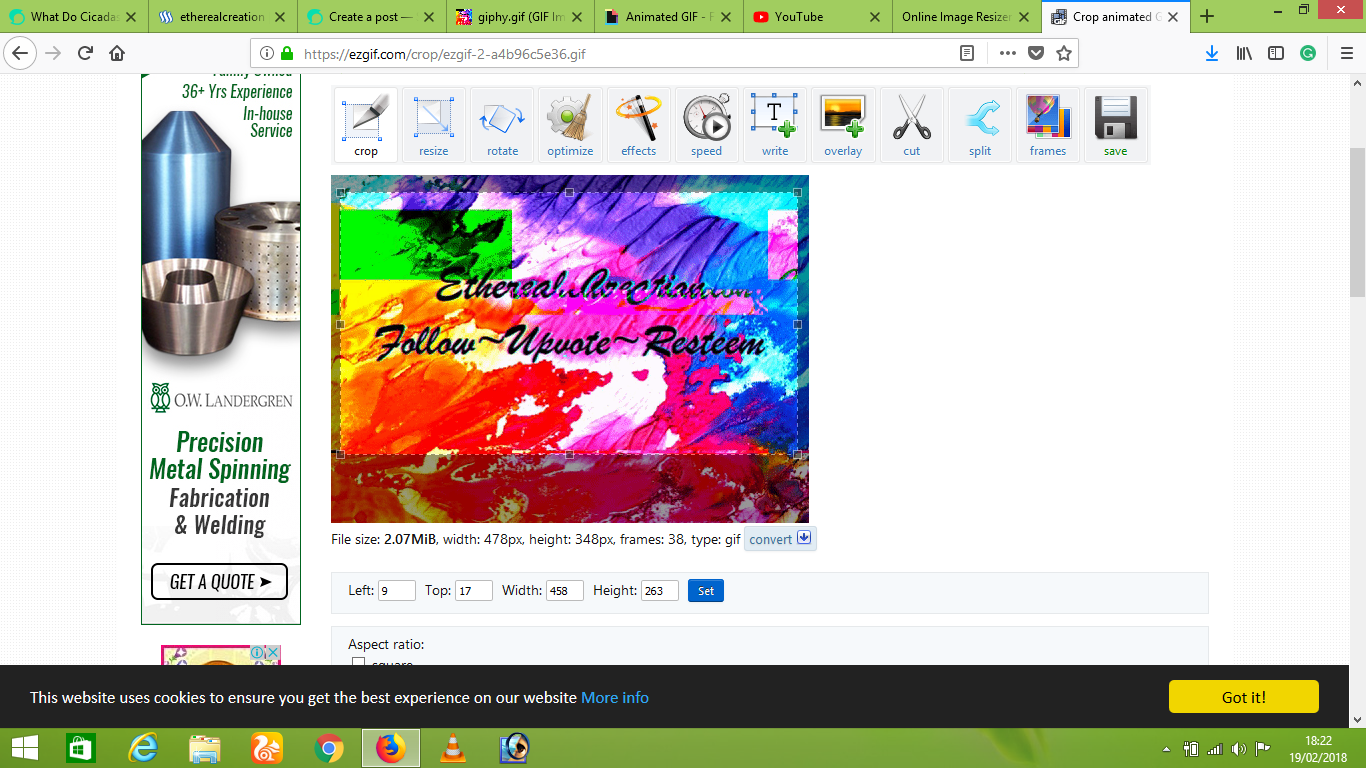Save the GIF with the save tool
This screenshot has height=768, width=1366.
point(1116,124)
